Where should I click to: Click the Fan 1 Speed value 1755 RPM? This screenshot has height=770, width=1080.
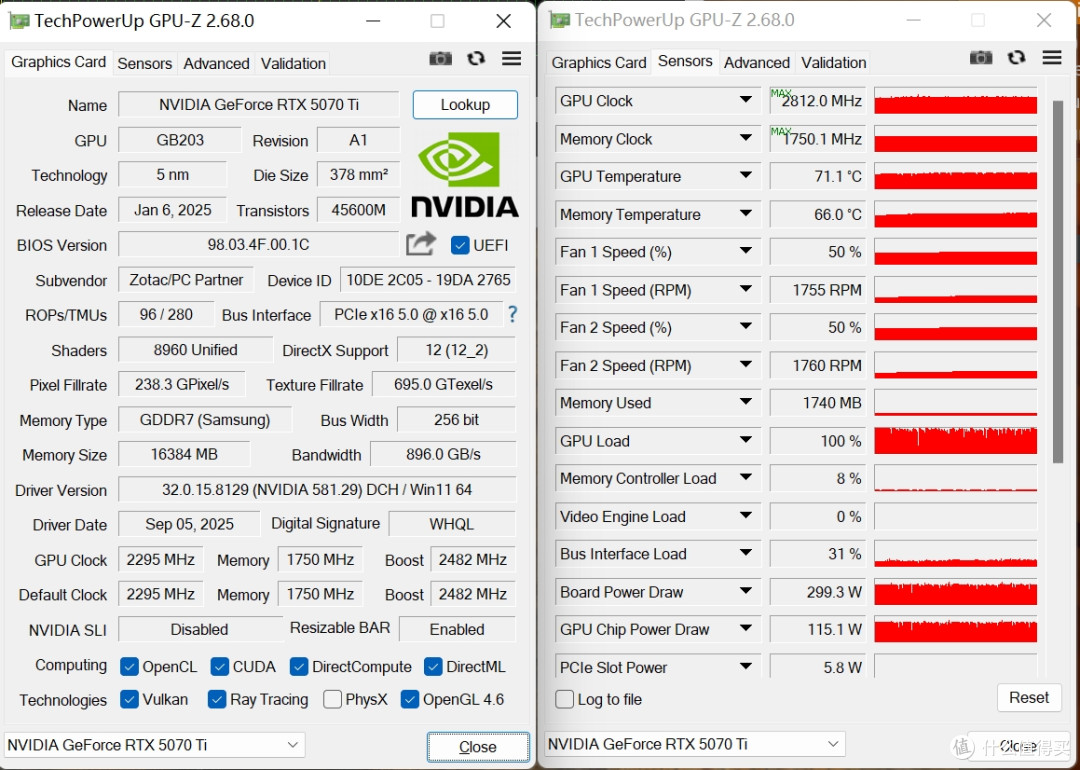[x=820, y=290]
